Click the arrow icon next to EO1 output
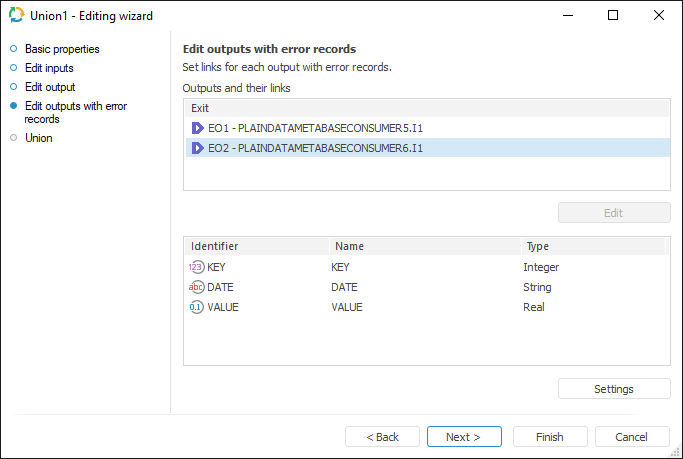Viewport: 683px width, 459px height. point(198,128)
